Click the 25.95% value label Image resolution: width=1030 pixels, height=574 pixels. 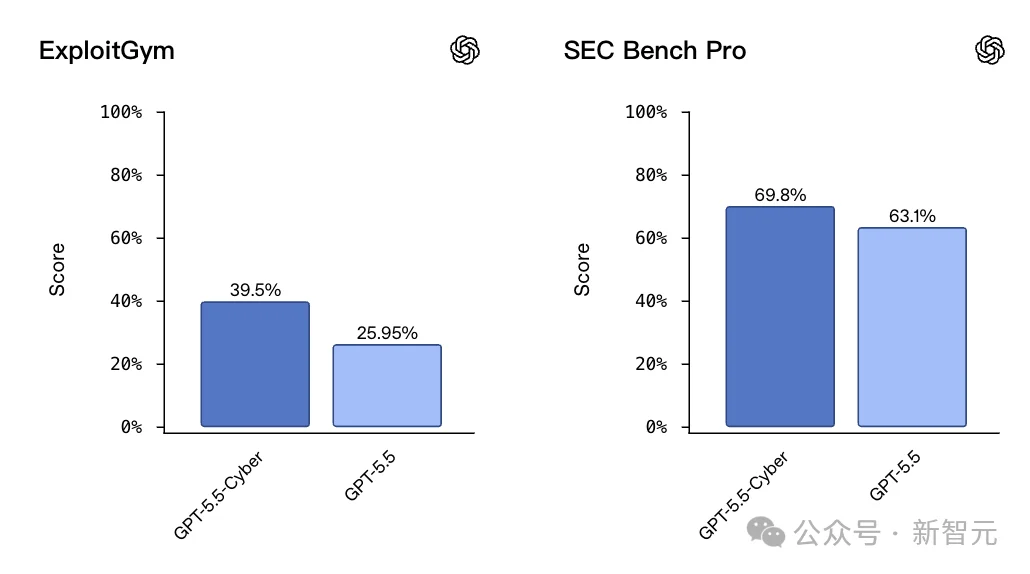[x=387, y=333]
